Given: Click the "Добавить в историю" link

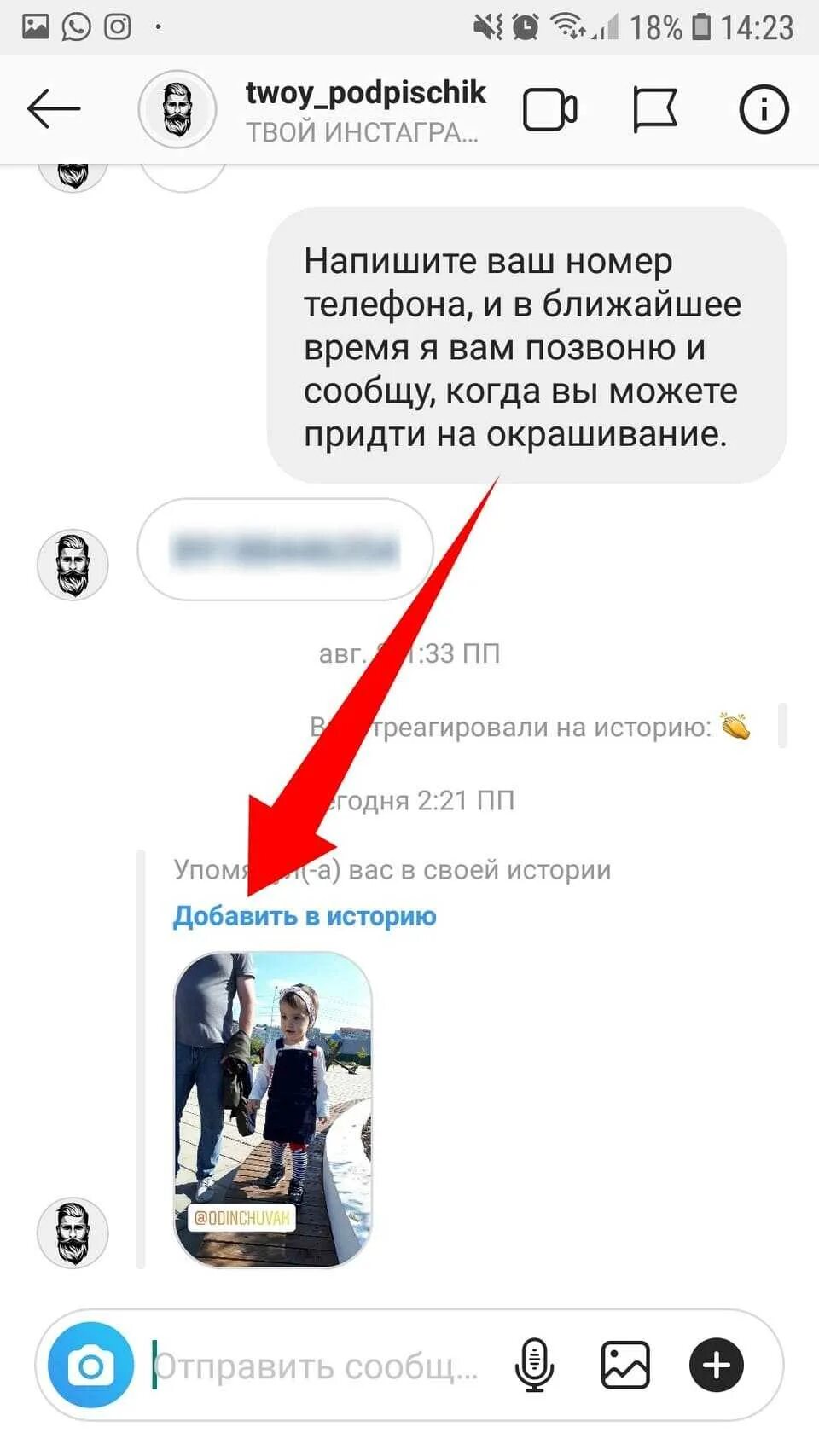Looking at the screenshot, I should (305, 916).
